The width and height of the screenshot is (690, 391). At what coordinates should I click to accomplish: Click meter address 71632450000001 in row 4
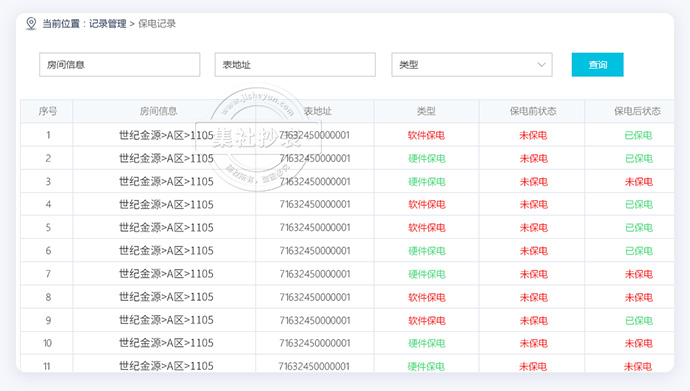click(315, 205)
